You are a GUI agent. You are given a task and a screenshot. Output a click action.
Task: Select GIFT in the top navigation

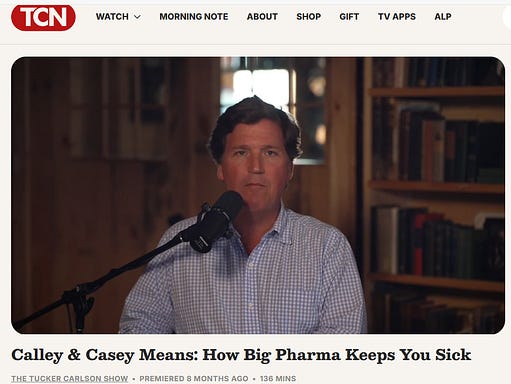pos(349,16)
